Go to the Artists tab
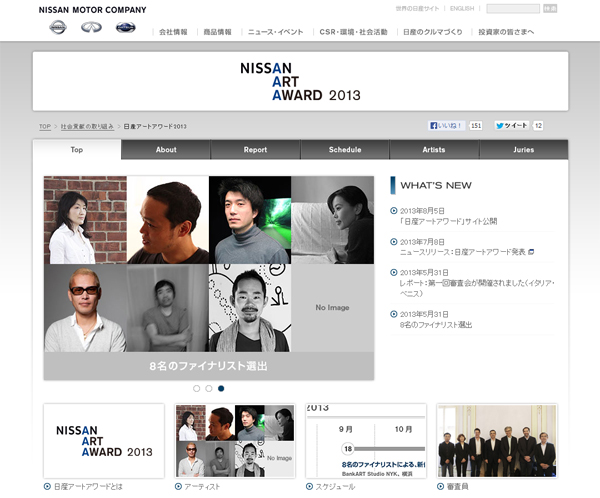 tap(434, 150)
